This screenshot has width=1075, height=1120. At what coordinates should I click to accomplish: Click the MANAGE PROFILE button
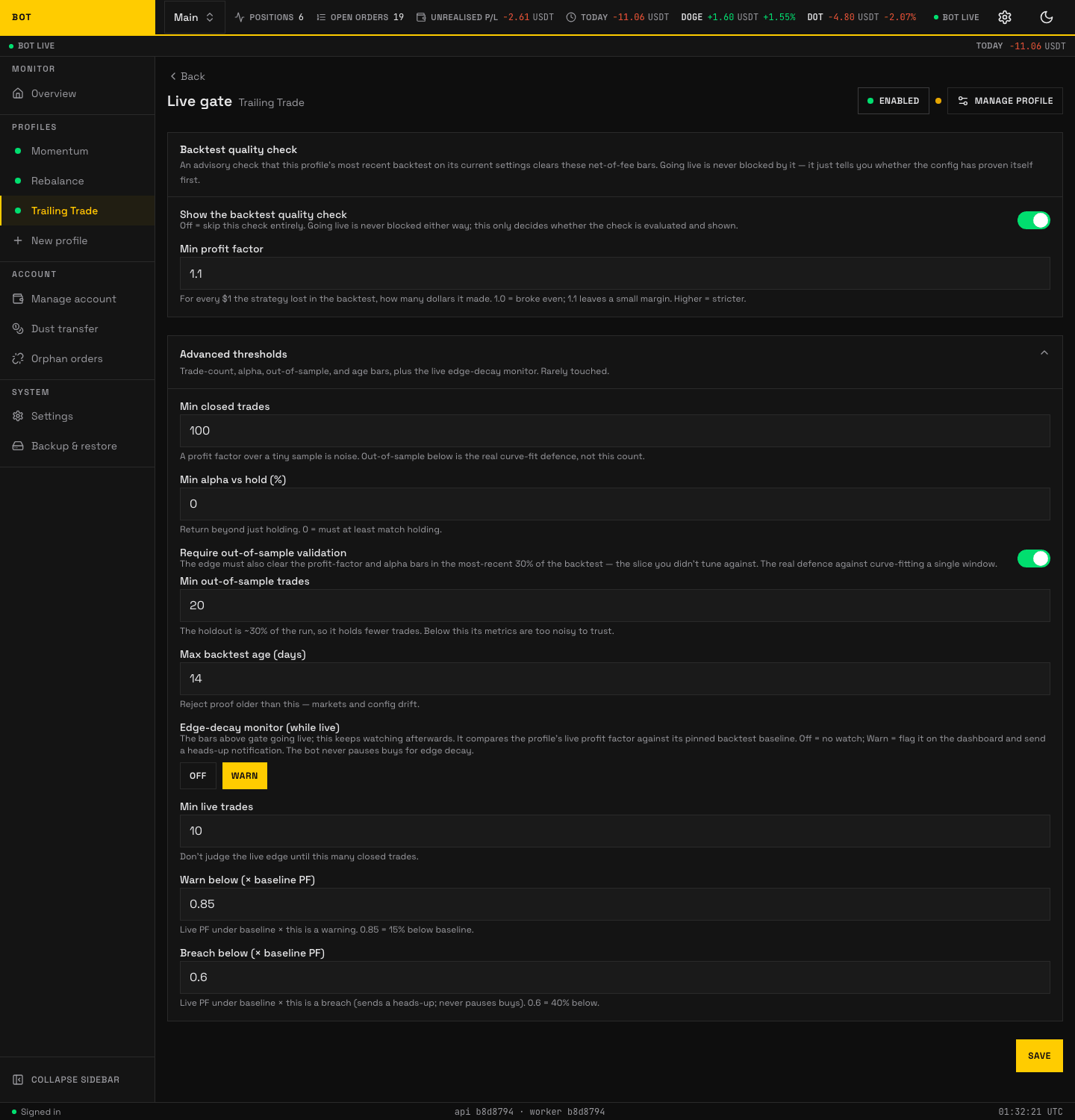pyautogui.click(x=1005, y=101)
